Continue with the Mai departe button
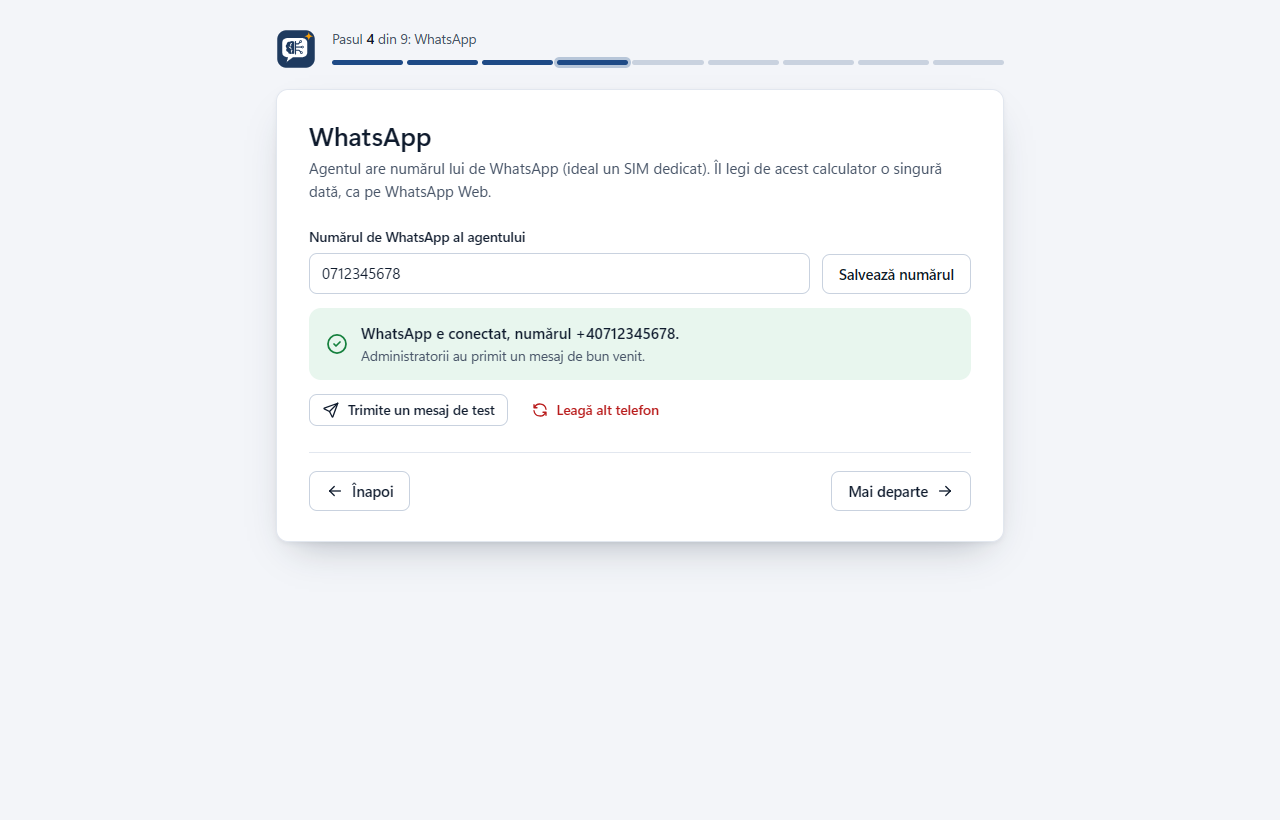This screenshot has width=1280, height=820. coord(901,491)
